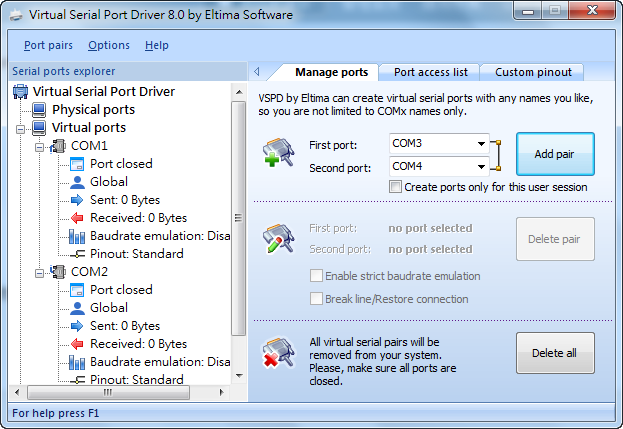This screenshot has height=429, width=623.
Task: Click the Add pair button
Action: click(555, 154)
